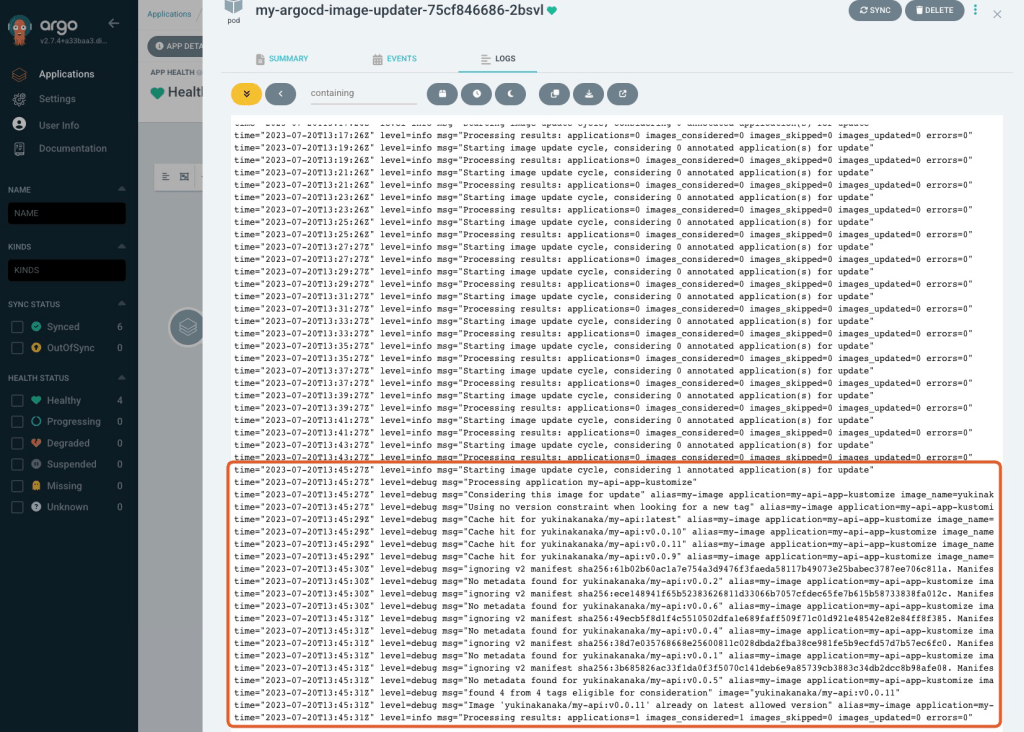Open the vertical three-dot more actions menu
The height and width of the screenshot is (732, 1024).
click(x=976, y=11)
